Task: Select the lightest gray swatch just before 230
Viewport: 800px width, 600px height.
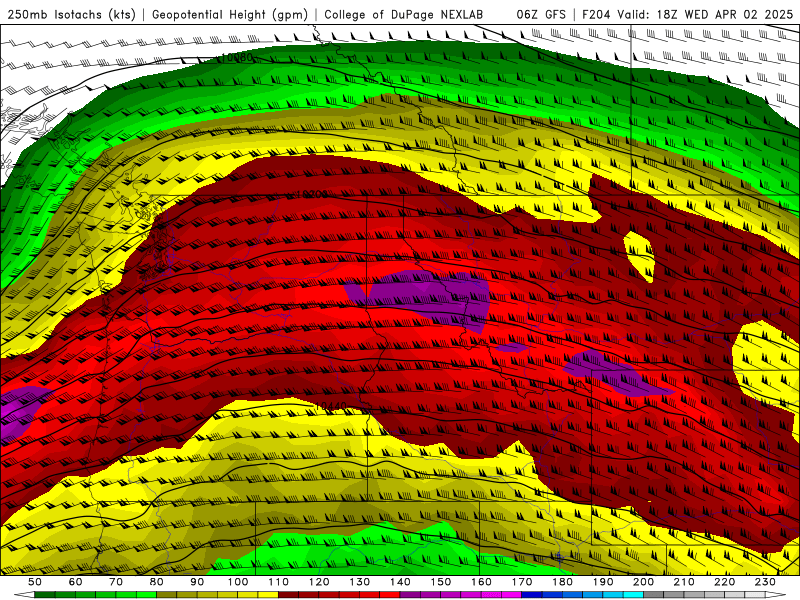Action: coord(755,595)
